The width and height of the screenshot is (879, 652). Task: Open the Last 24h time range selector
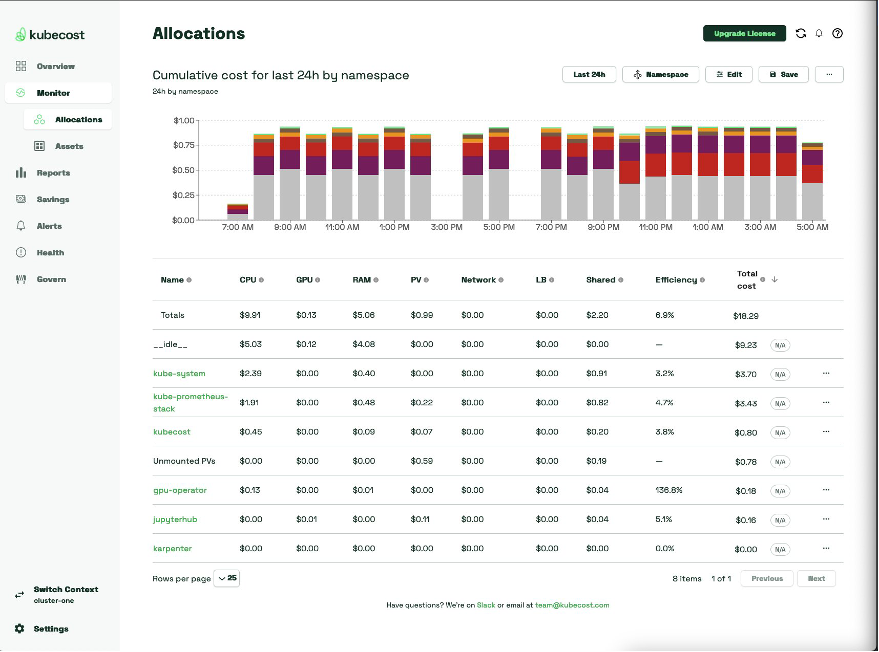tap(588, 73)
